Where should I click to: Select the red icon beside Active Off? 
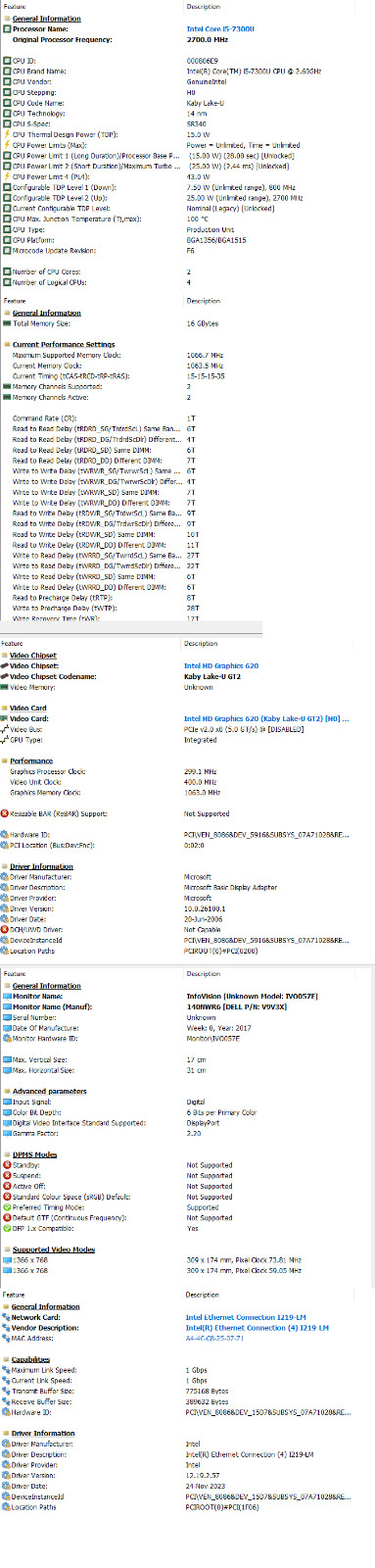coord(6,1186)
